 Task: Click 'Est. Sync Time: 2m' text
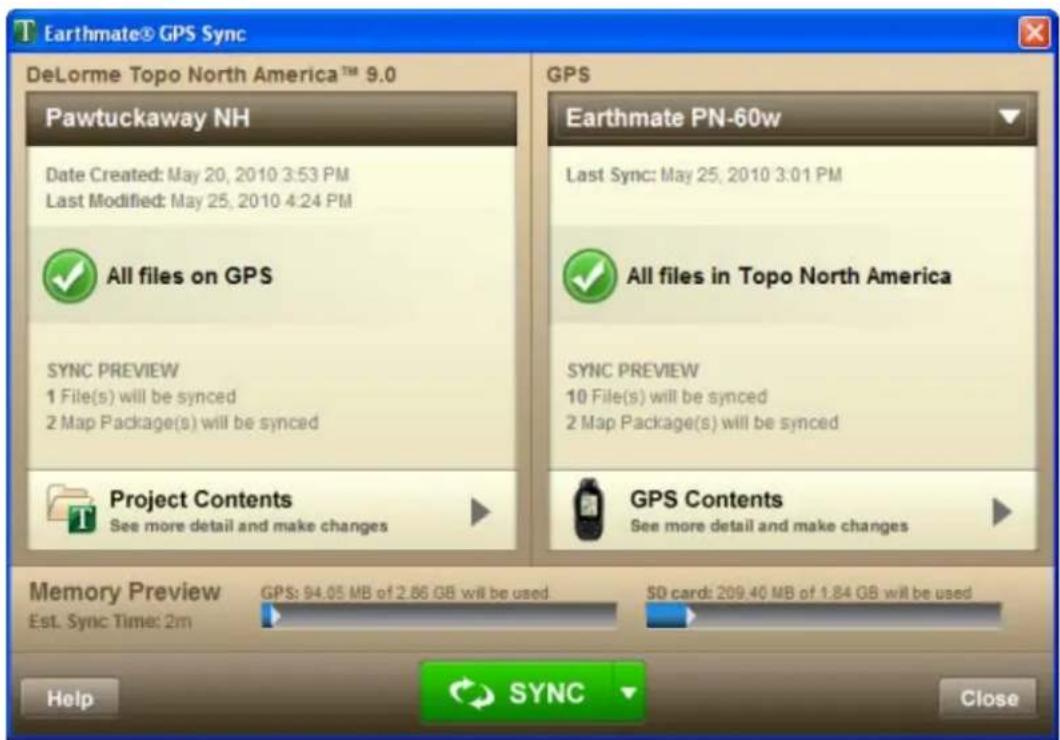pos(110,621)
